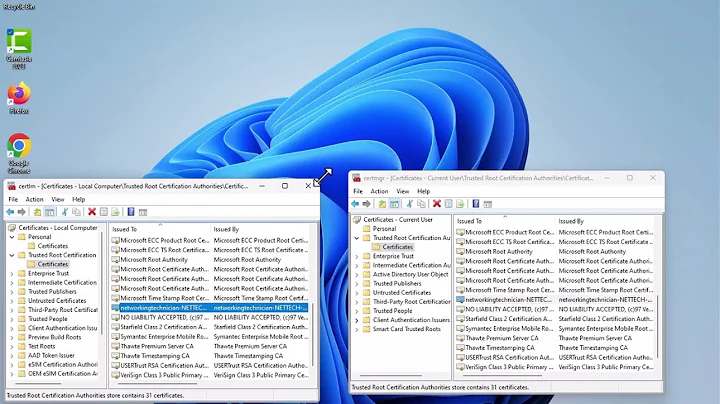
Task: Click Show/Hide Action Pane icon in certmgr
Action: pos(488,204)
